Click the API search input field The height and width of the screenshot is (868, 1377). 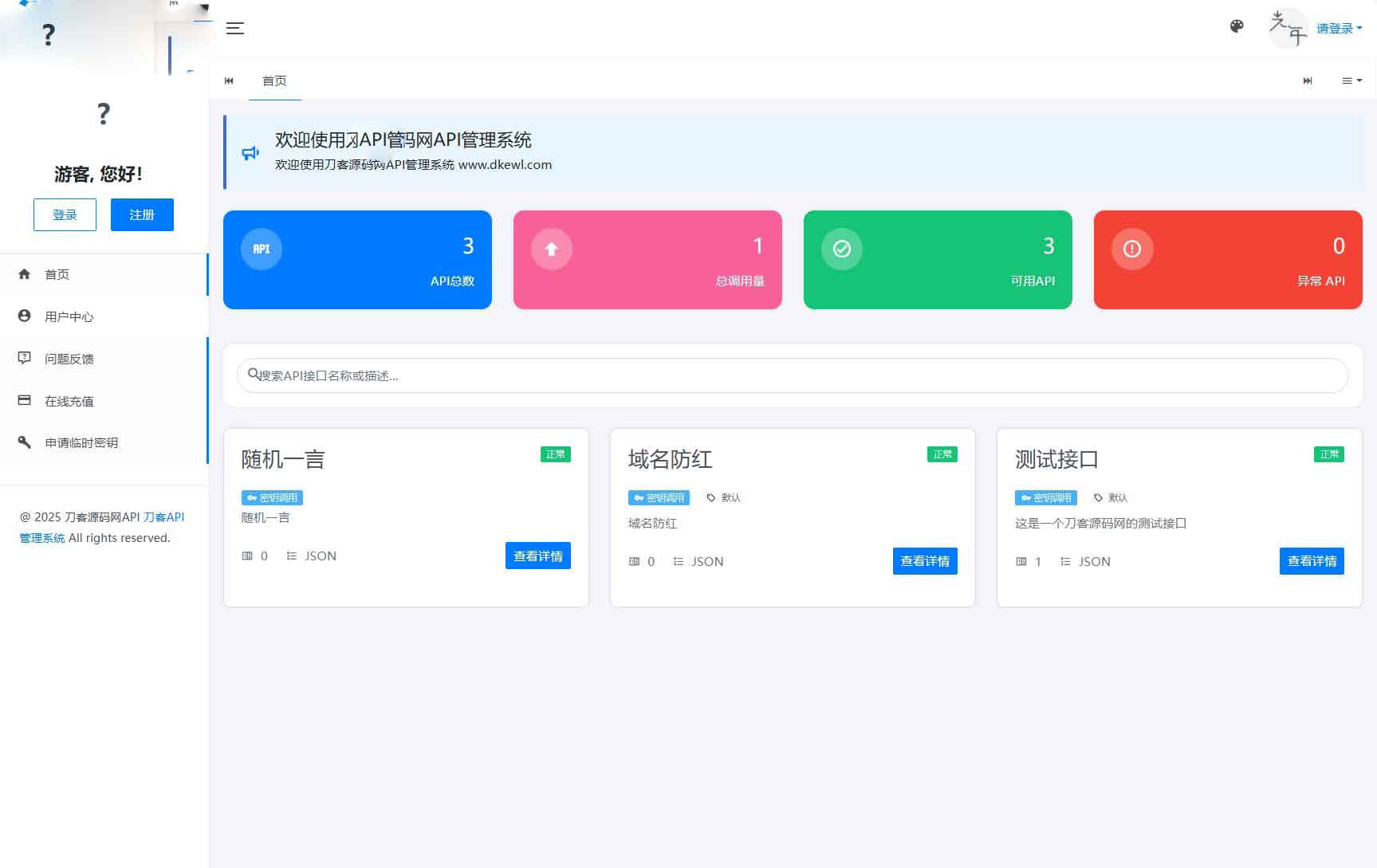coord(793,375)
